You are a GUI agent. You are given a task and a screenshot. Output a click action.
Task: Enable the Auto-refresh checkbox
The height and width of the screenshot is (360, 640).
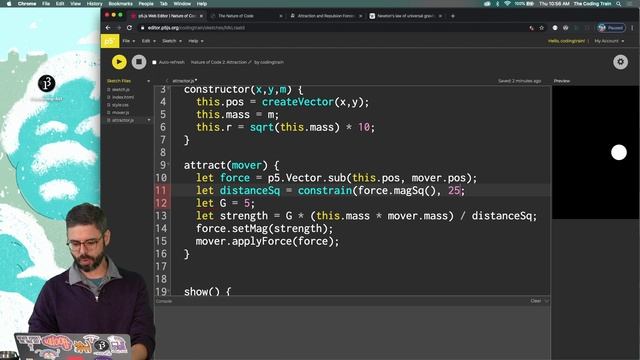(154, 62)
